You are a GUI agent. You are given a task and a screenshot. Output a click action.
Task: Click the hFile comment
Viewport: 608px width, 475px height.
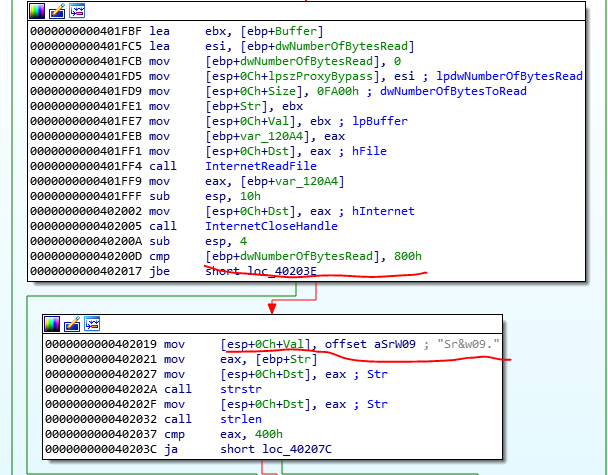[369, 151]
